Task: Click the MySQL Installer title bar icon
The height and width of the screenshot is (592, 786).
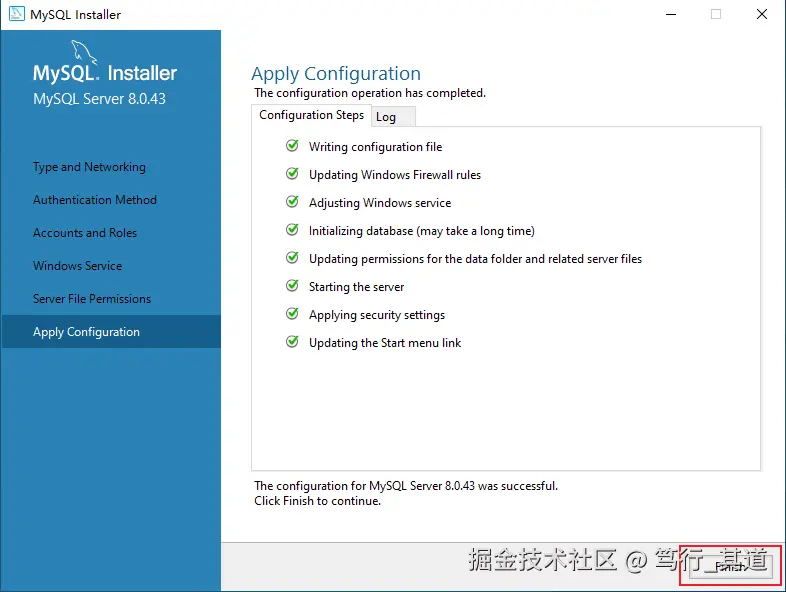Action: click(x=16, y=15)
